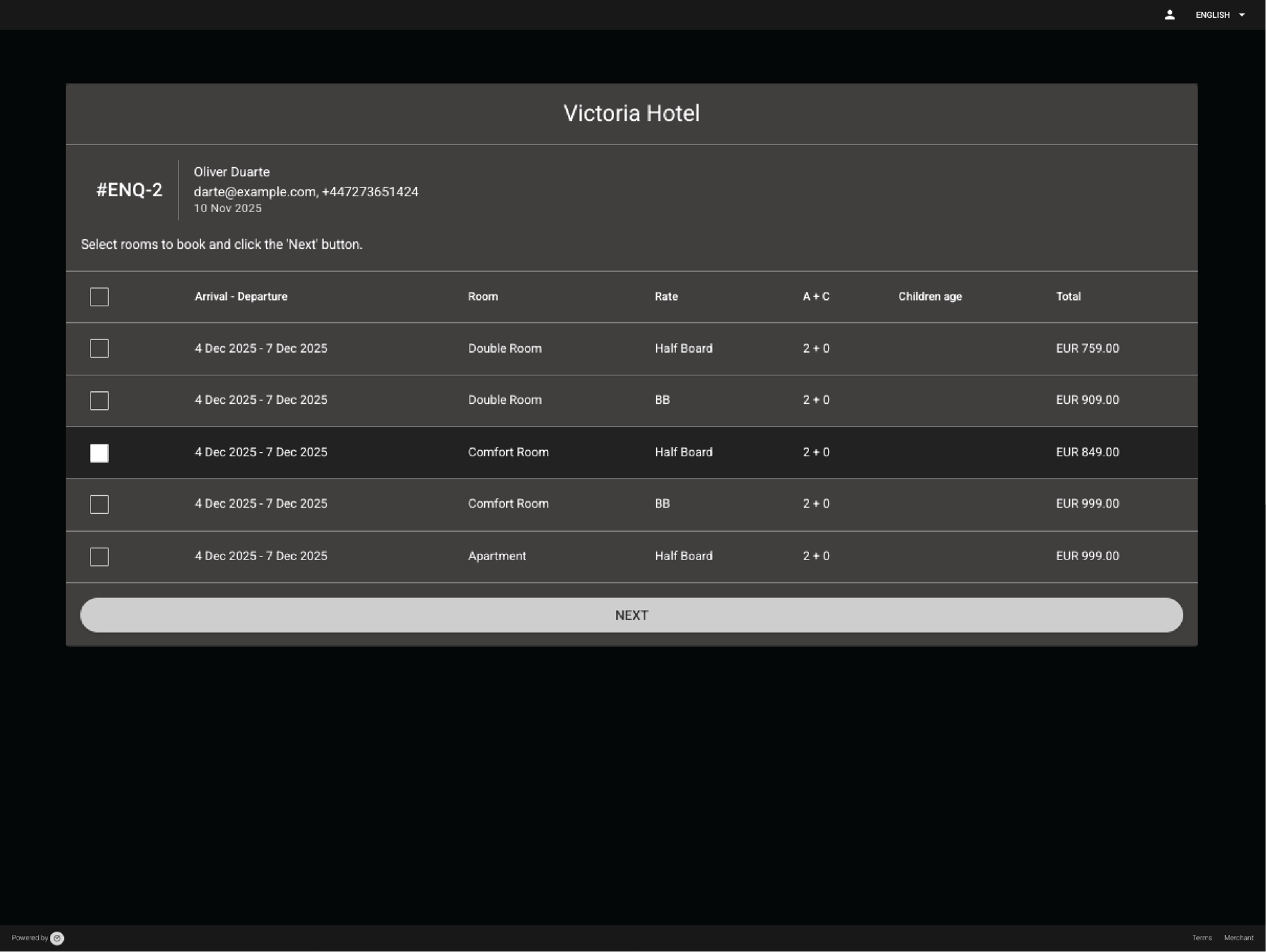The width and height of the screenshot is (1266, 952).
Task: Click the enquiry ID #ENQ-2
Action: pos(129,190)
